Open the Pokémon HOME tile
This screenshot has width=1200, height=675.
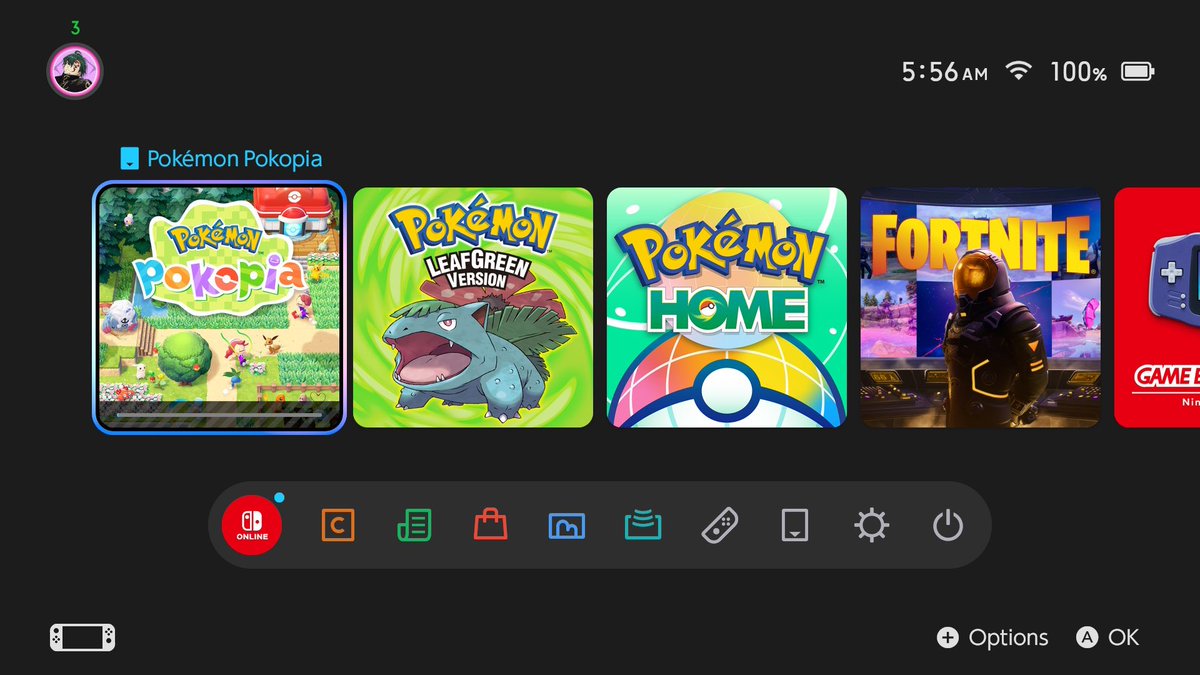(x=727, y=308)
